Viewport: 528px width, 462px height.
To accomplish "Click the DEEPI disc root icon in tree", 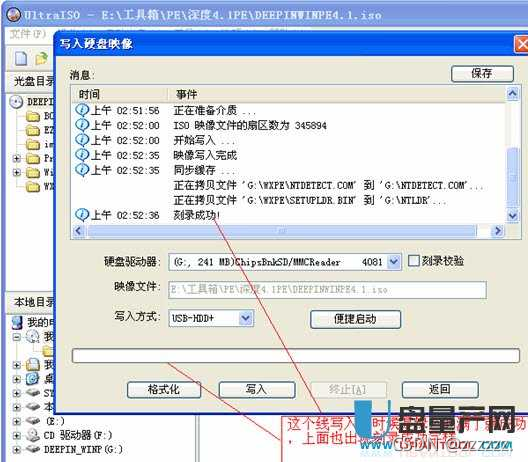I will [x=16, y=101].
